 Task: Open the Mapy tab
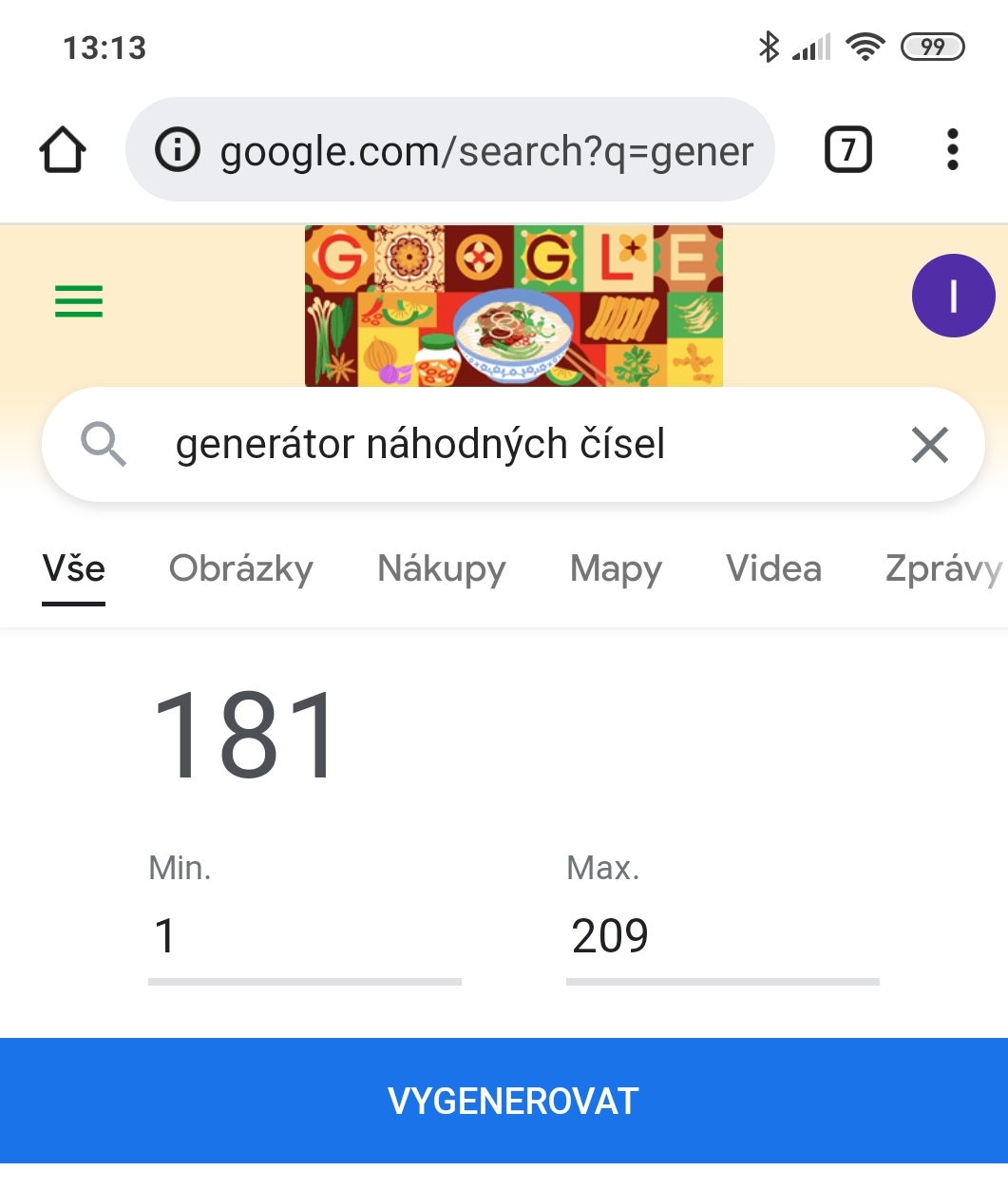pos(616,568)
